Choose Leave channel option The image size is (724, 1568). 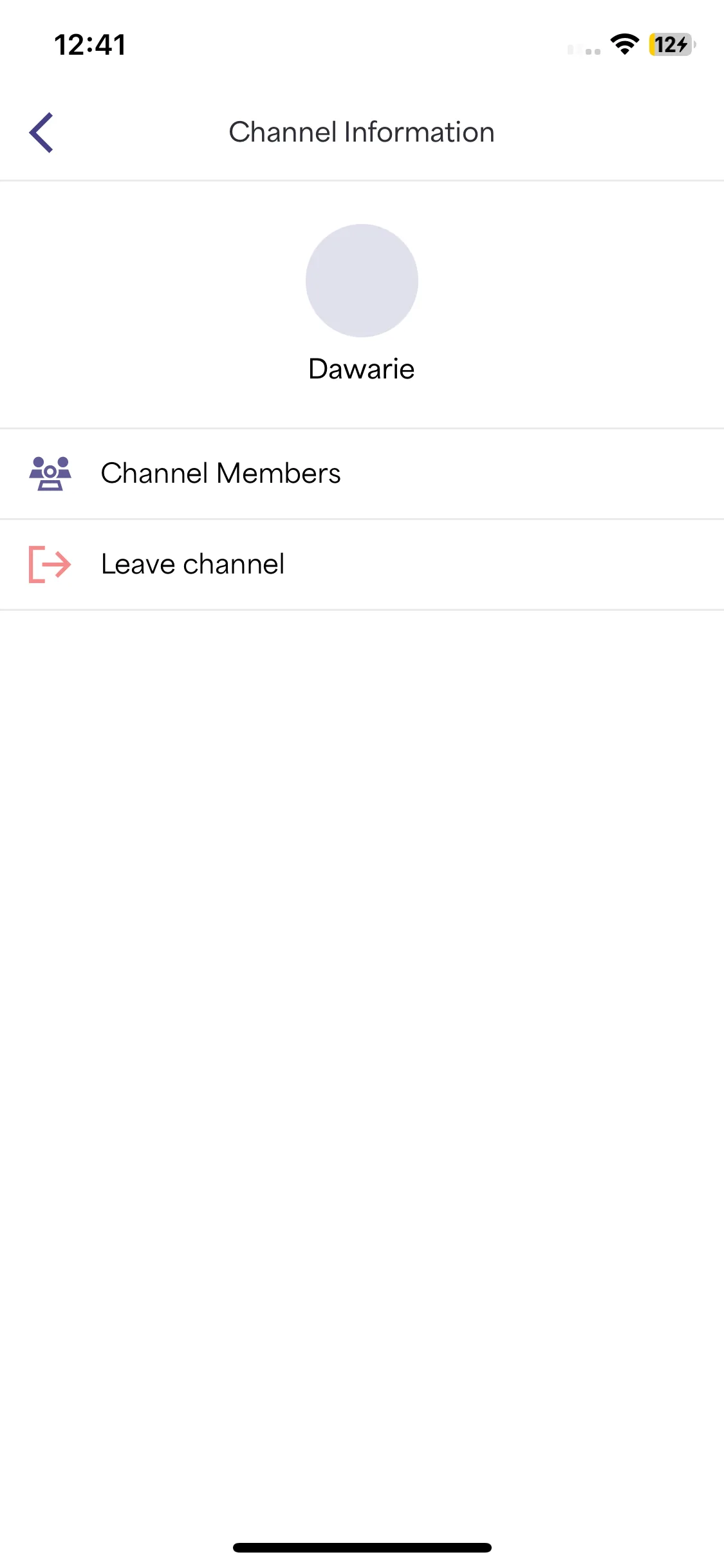point(362,565)
